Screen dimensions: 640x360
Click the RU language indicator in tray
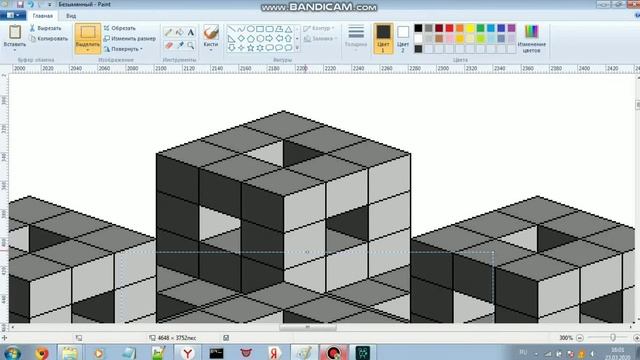point(523,353)
